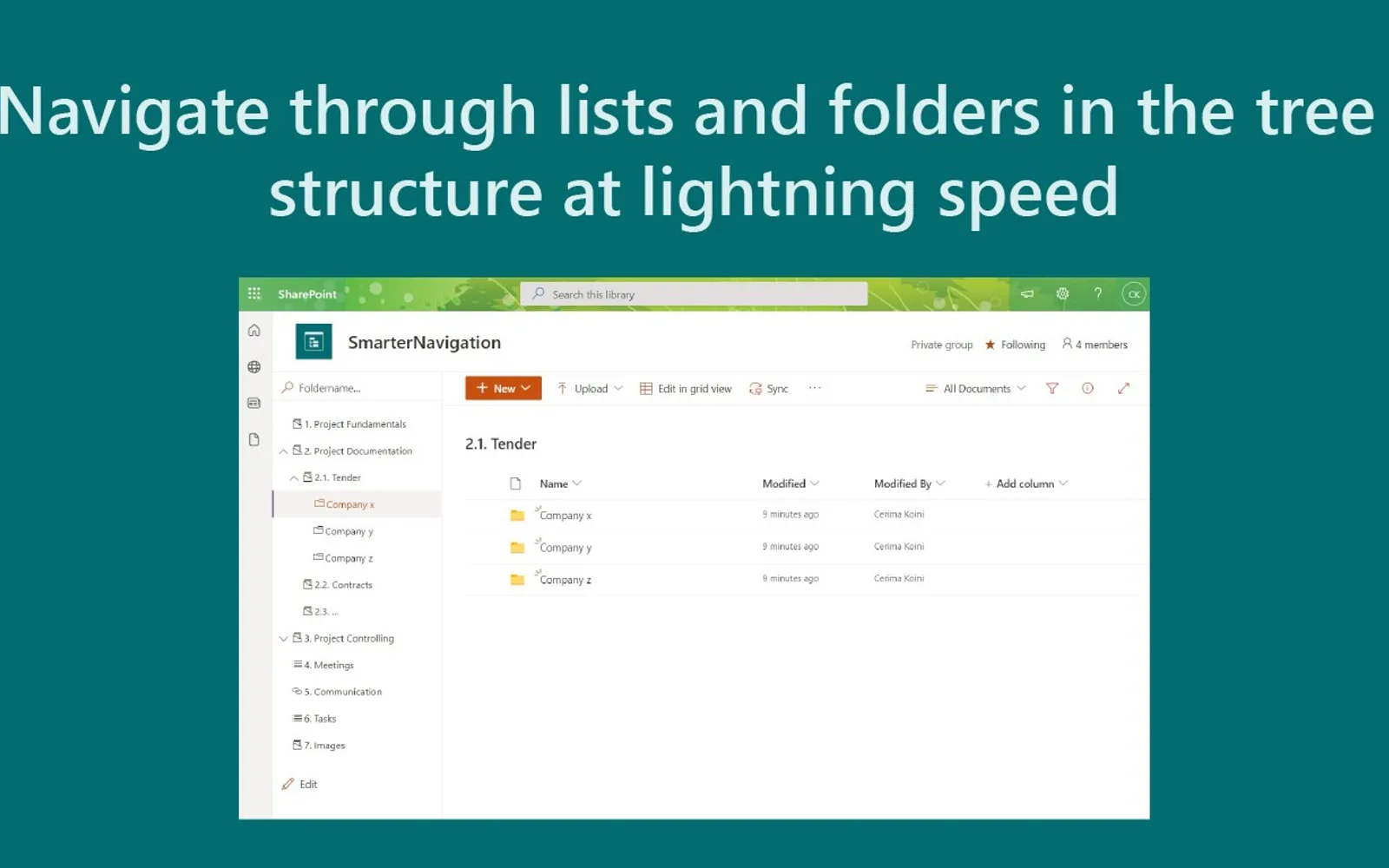Open the details pane info icon
Image resolution: width=1389 pixels, height=868 pixels.
click(x=1088, y=389)
